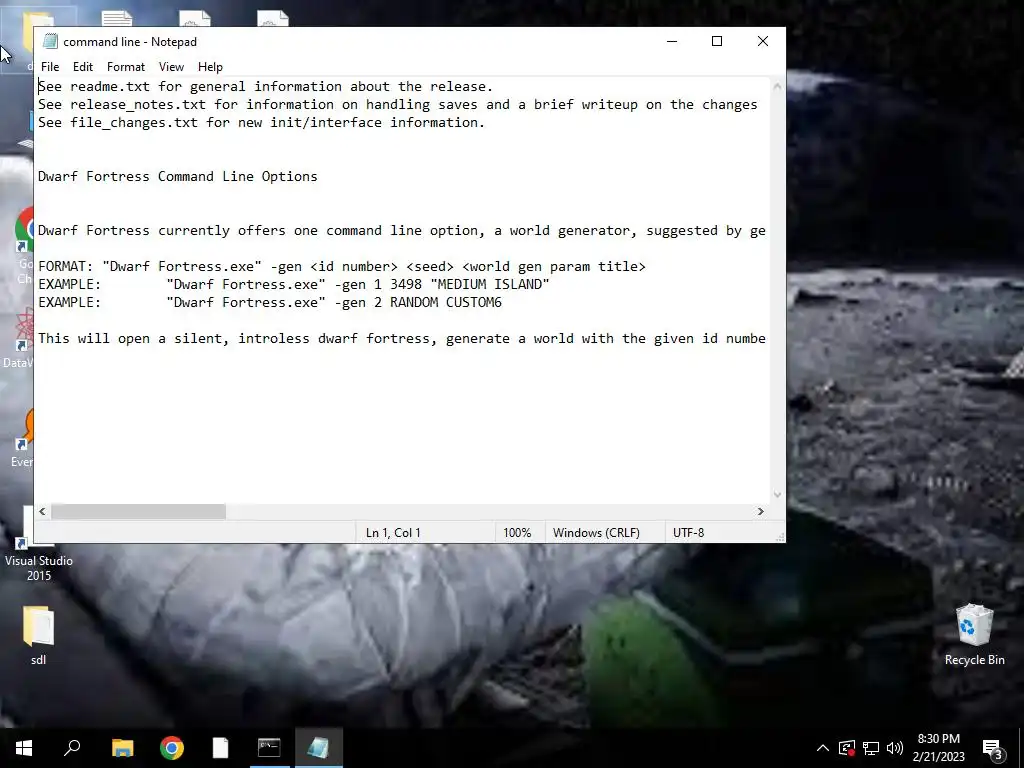Click the line starting 'See release_notes.txt'
The height and width of the screenshot is (768, 1024).
pos(398,104)
